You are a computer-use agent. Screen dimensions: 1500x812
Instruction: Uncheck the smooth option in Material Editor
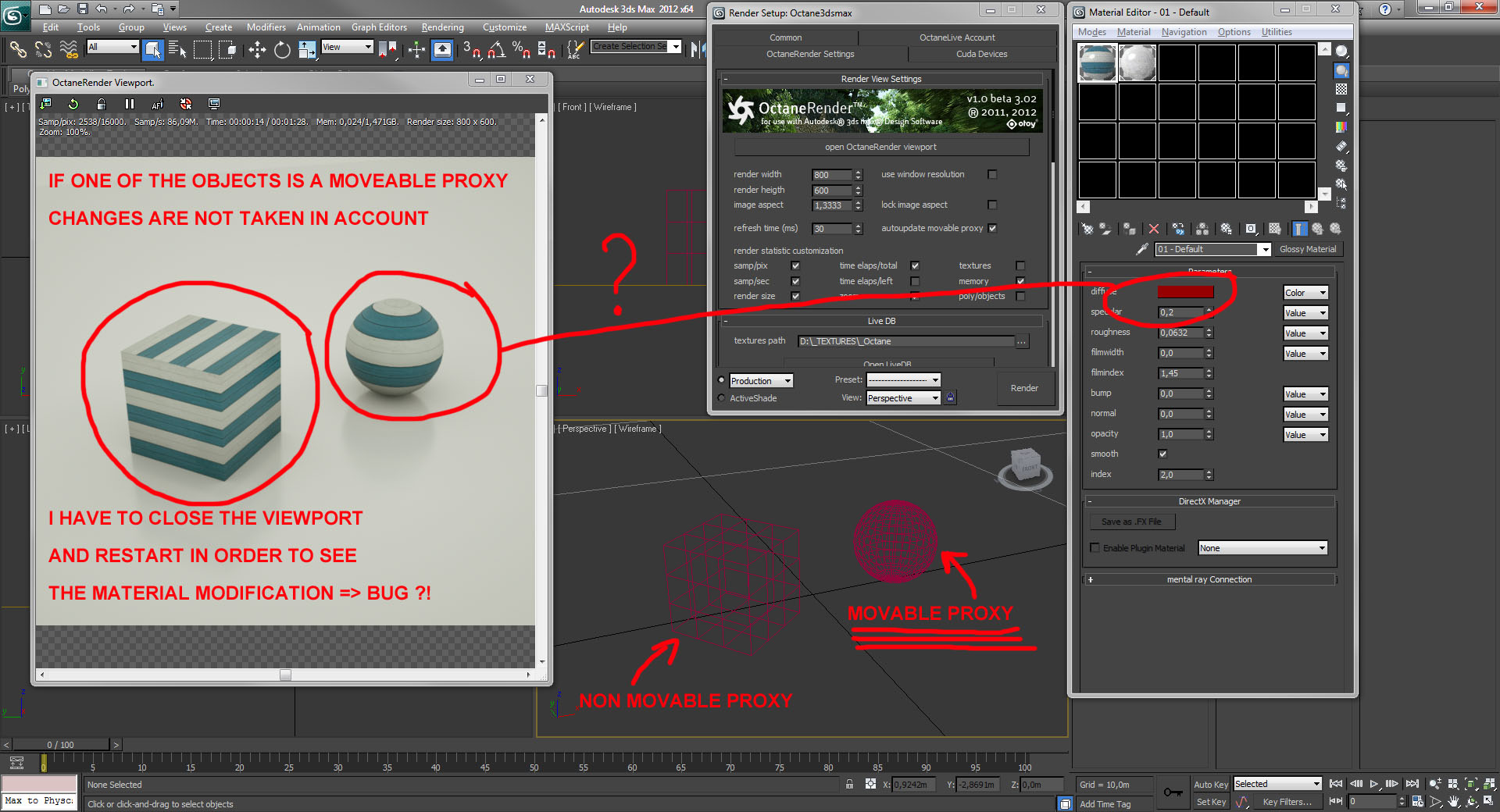point(1162,454)
